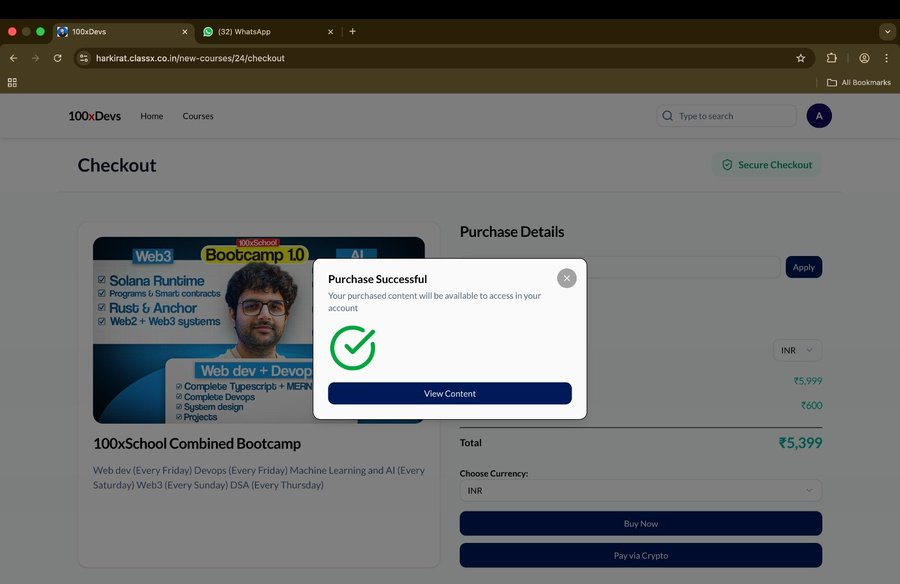Open Chrome three-dot menu
Image resolution: width=900 pixels, height=584 pixels.
click(886, 58)
